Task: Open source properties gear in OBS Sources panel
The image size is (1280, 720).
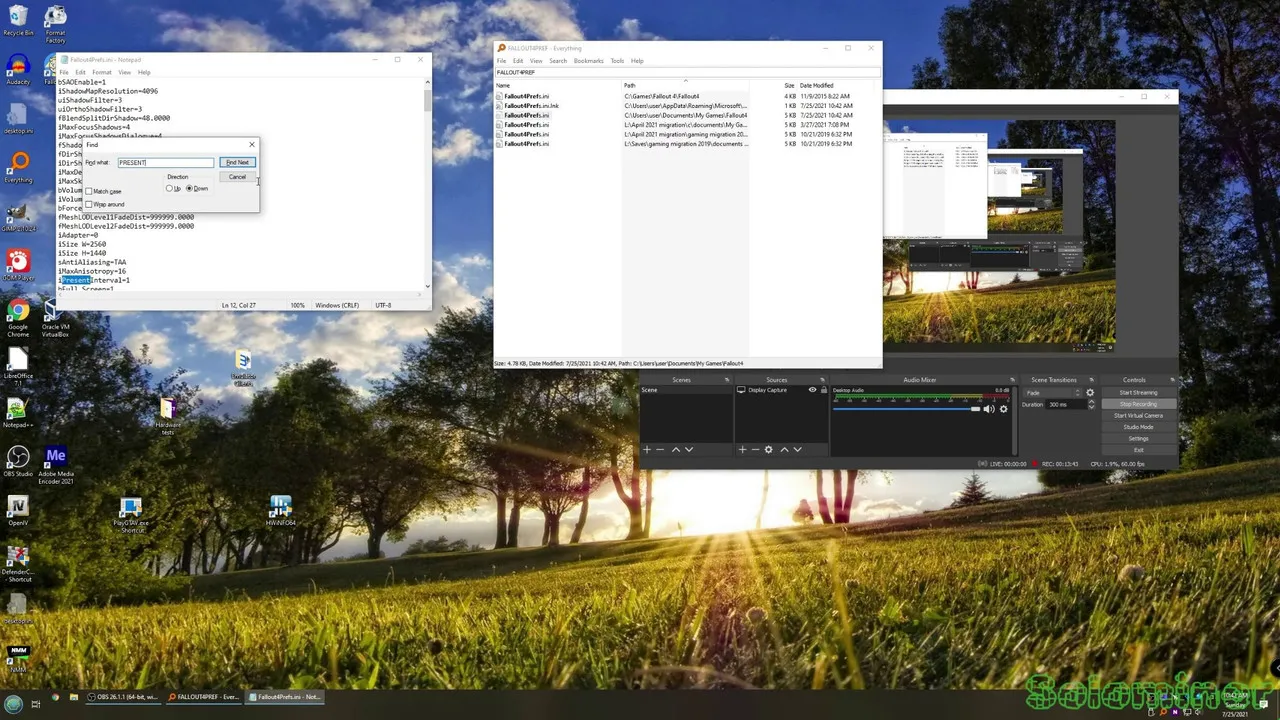Action: [768, 449]
